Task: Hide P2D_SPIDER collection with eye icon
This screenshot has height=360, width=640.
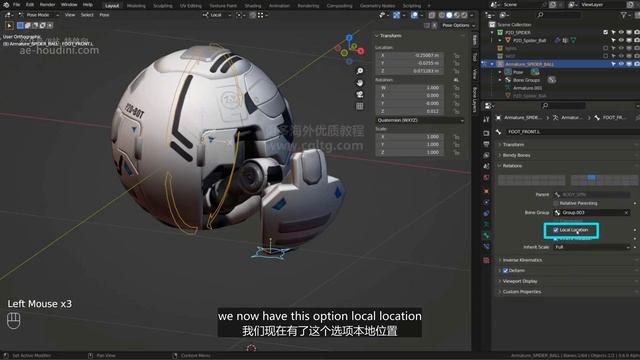Action: (x=621, y=32)
